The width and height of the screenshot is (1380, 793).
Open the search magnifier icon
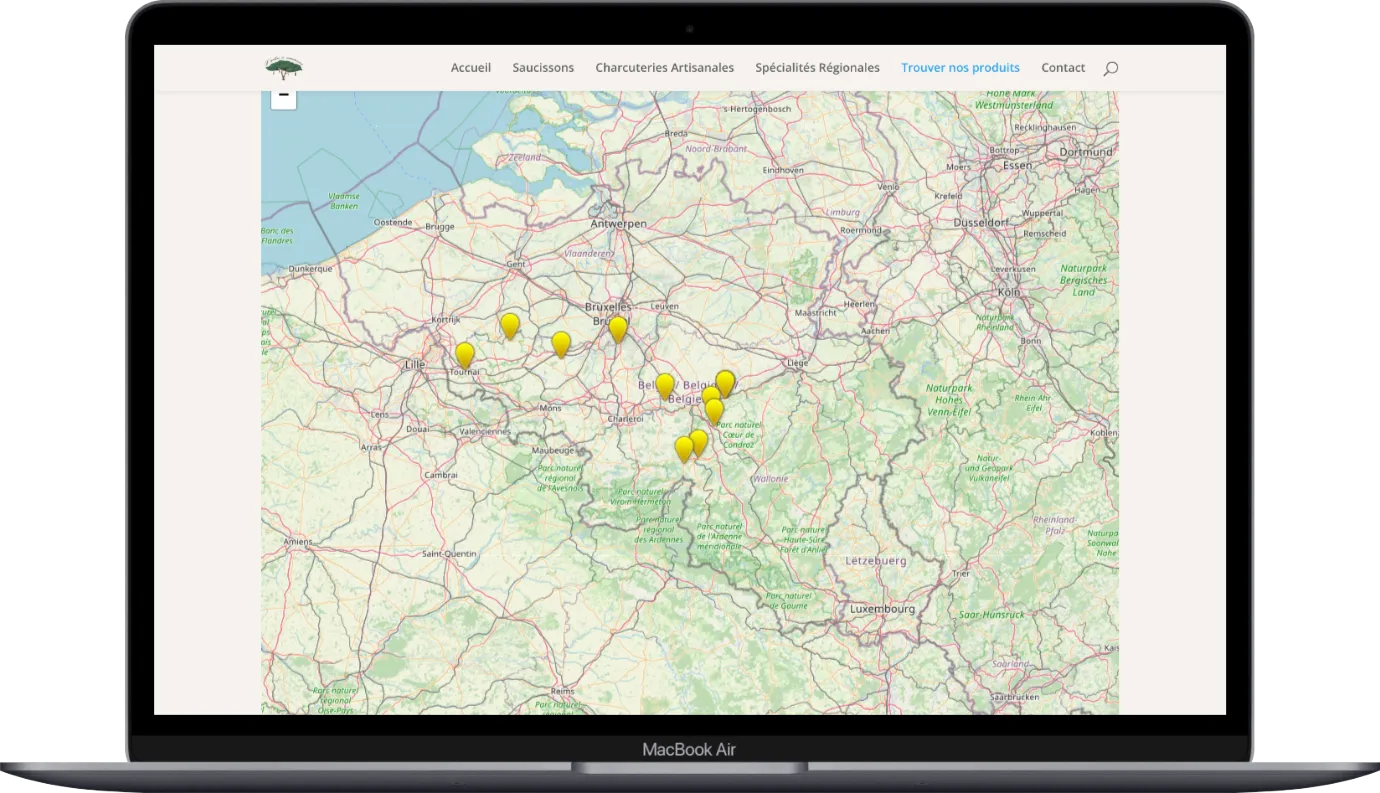1110,68
